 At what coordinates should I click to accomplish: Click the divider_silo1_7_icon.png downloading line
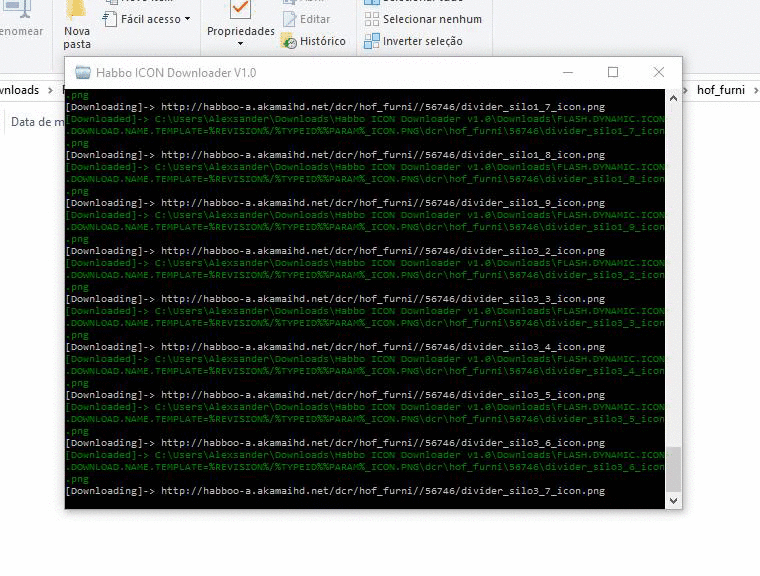tap(335, 107)
